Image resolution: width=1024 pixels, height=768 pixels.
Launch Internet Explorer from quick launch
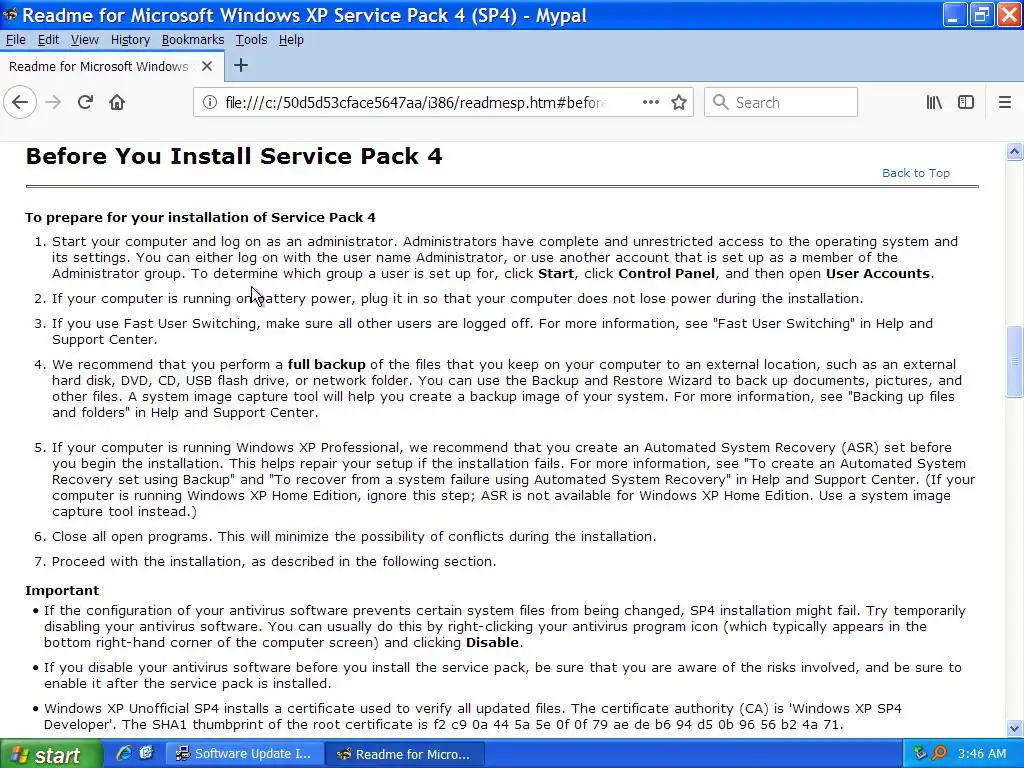[x=123, y=753]
